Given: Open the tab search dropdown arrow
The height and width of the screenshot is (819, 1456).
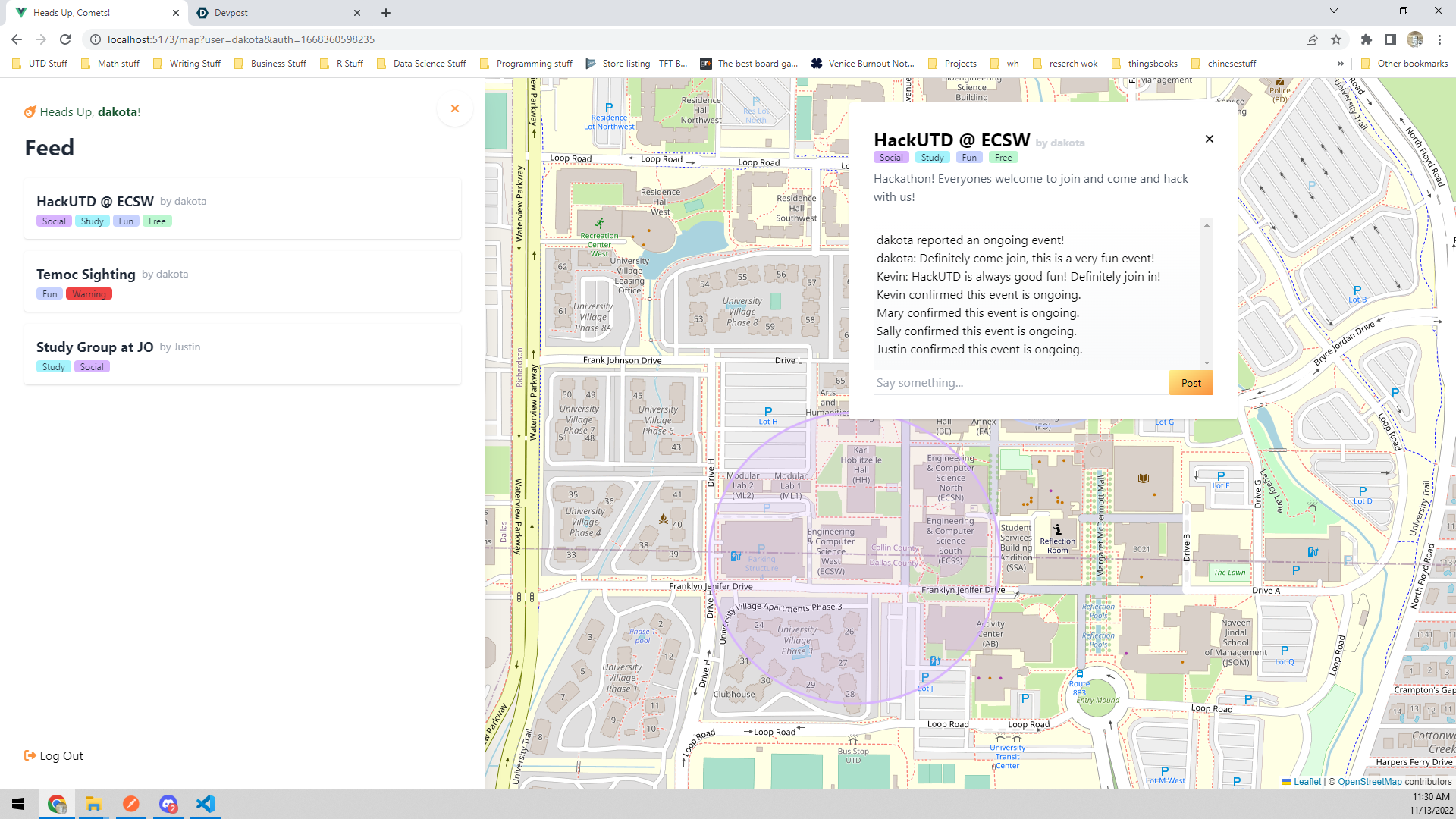Looking at the screenshot, I should 1334,11.
